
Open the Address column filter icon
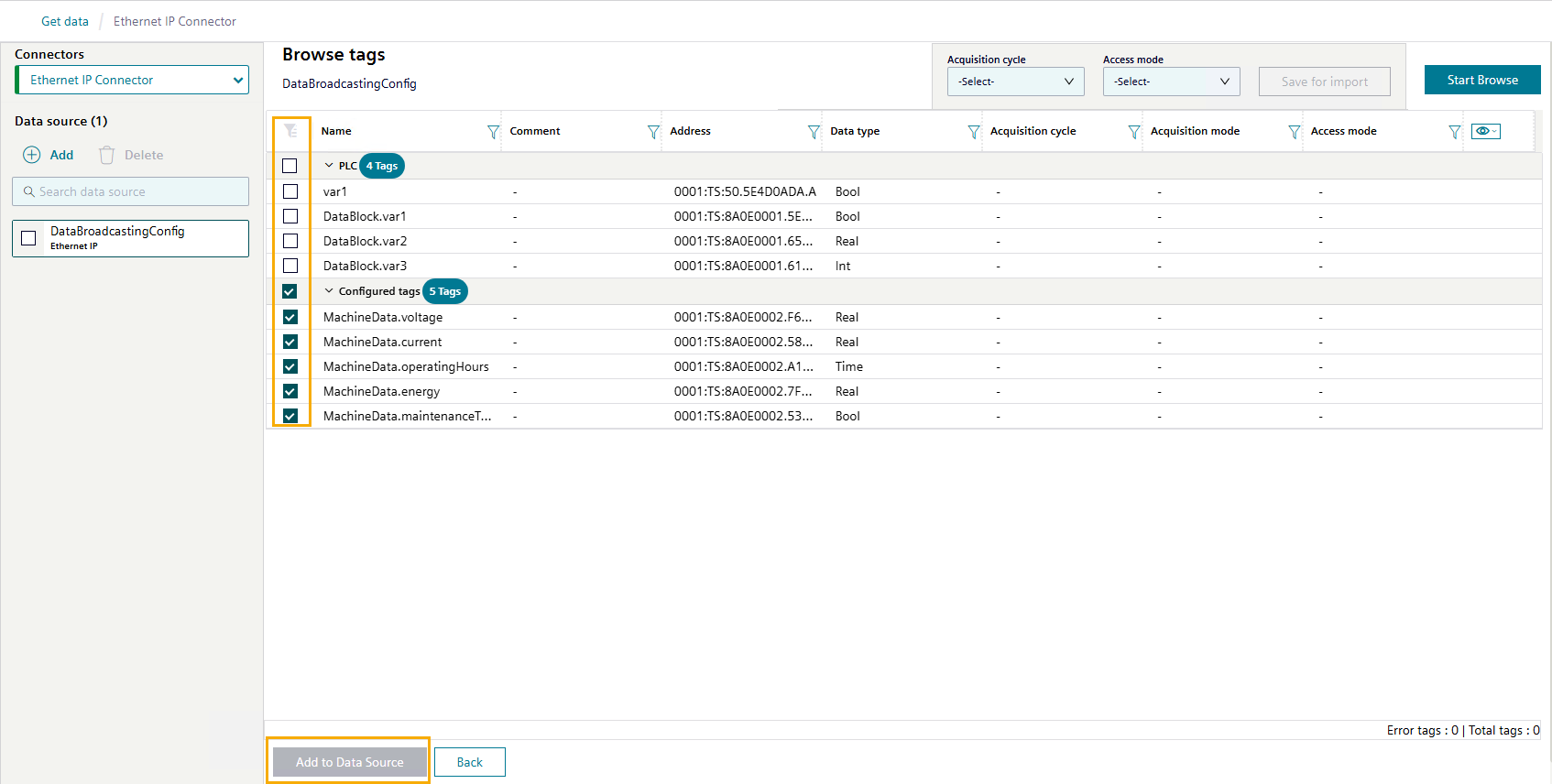click(814, 132)
